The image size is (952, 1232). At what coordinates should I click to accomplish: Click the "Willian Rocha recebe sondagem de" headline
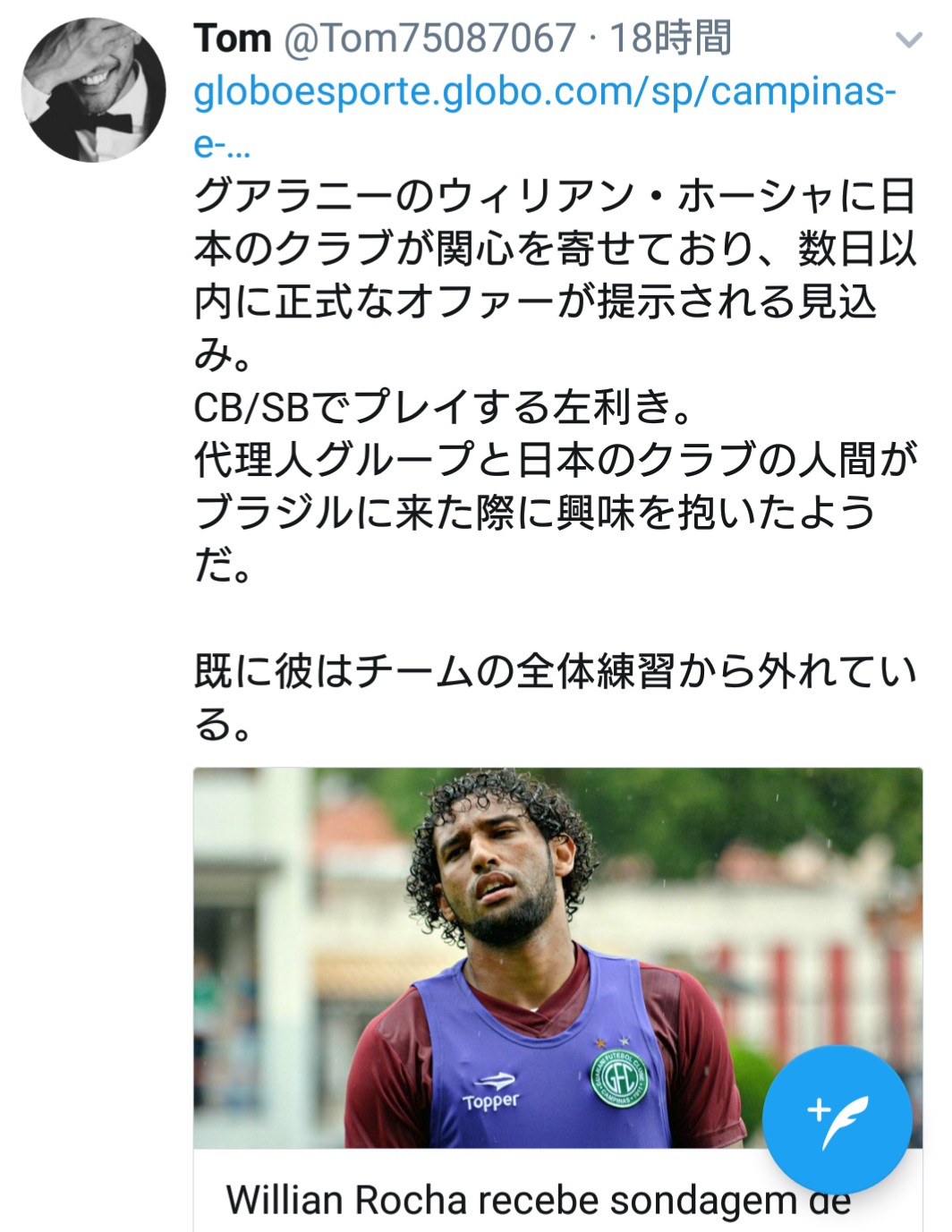(x=537, y=1201)
